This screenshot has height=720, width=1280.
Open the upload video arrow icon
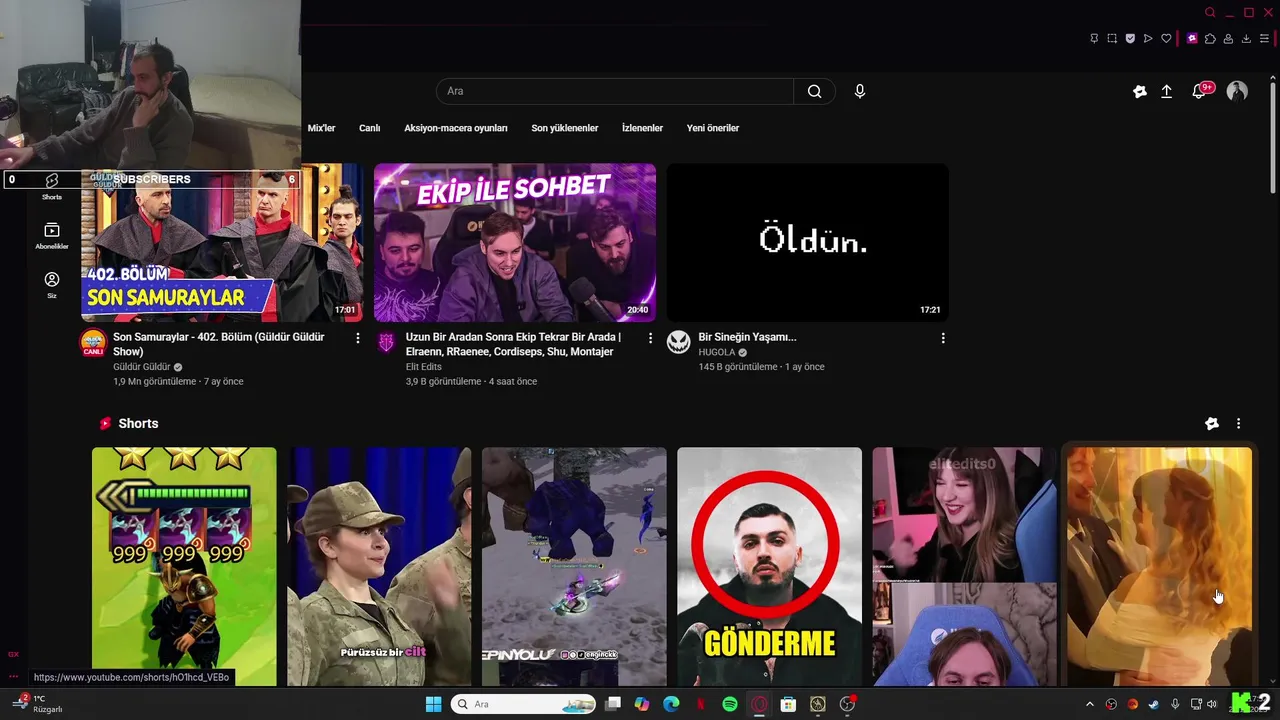pos(1166,91)
